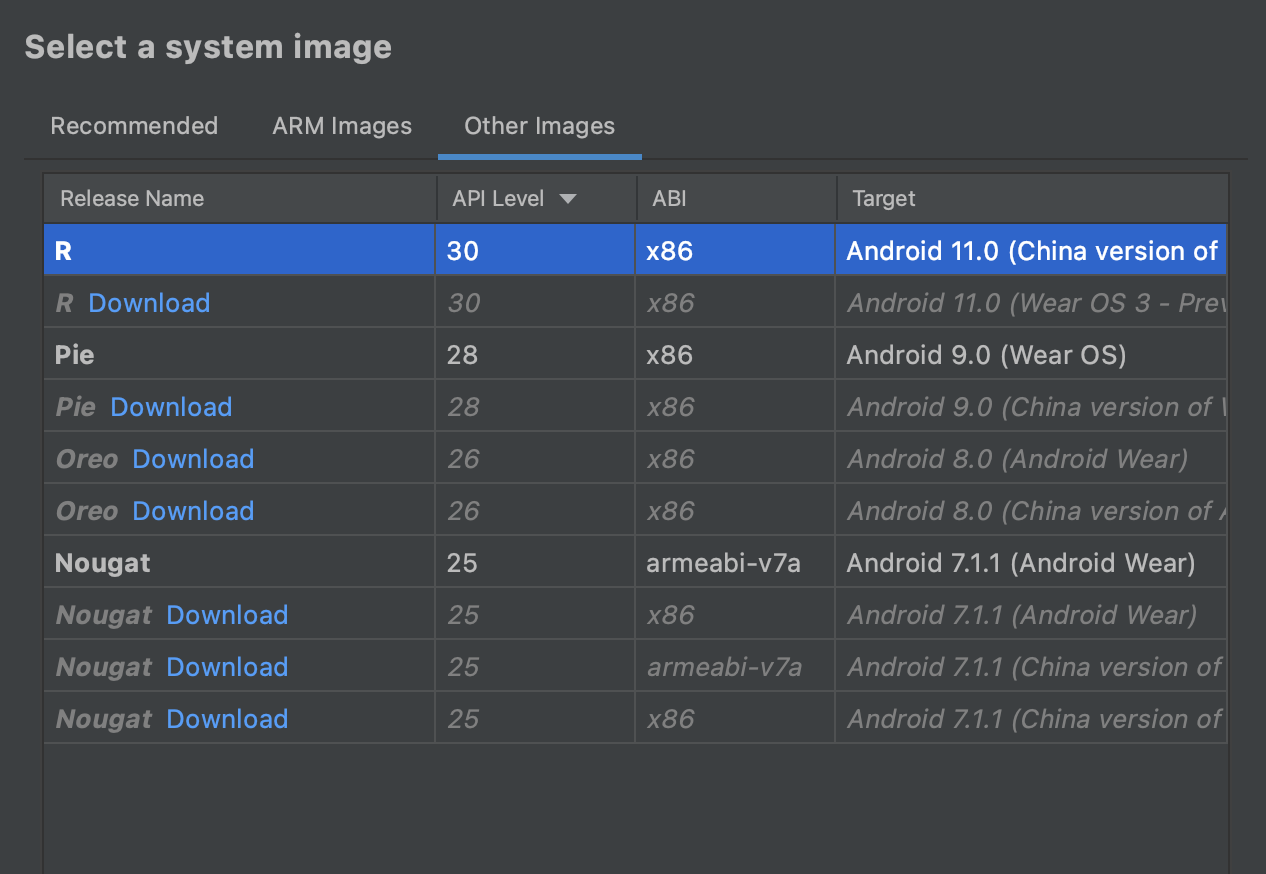Viewport: 1266px width, 874px height.
Task: Download Nougat armeabi-v7a China version image
Action: [x=227, y=667]
